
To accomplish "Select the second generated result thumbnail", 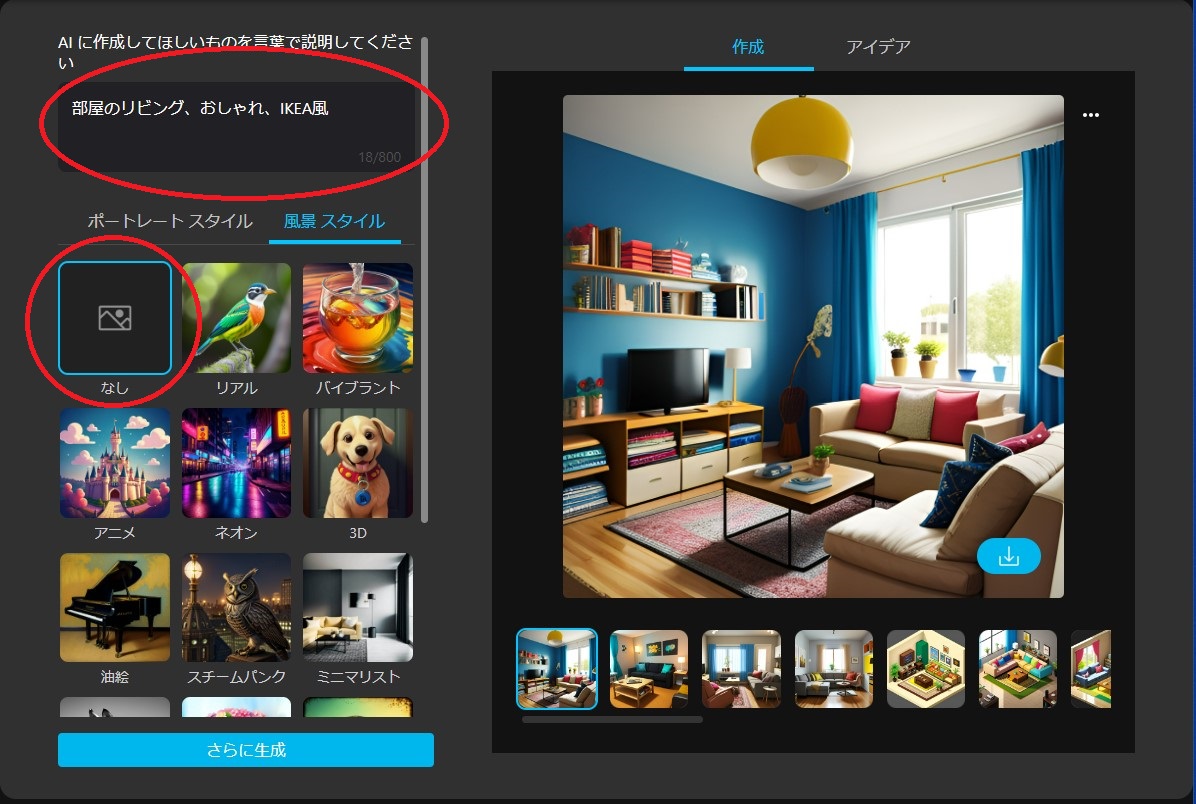I will [x=649, y=669].
